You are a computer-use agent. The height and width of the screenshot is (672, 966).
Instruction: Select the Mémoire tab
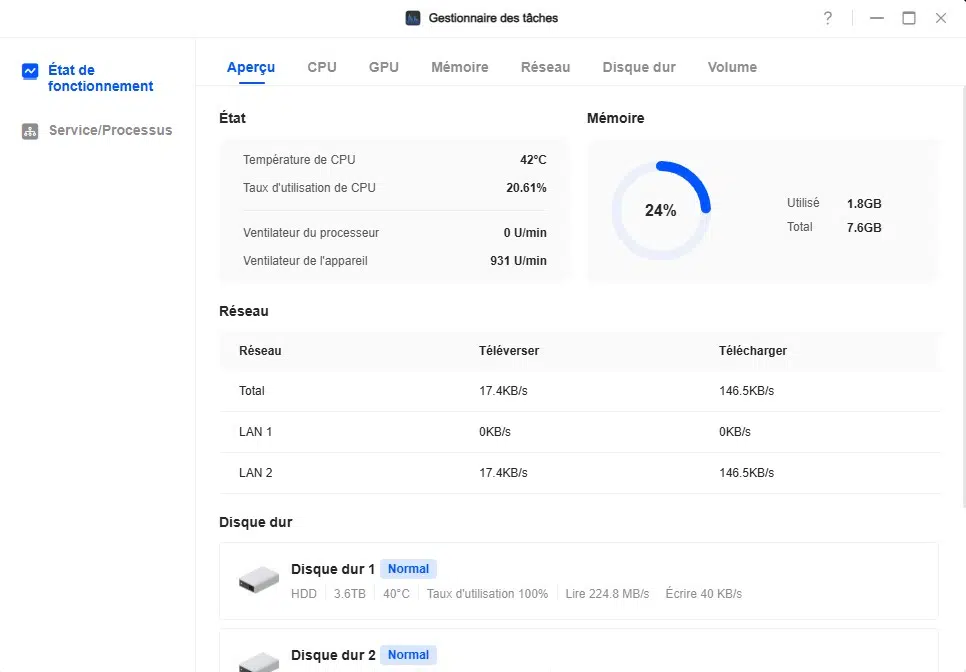click(460, 67)
